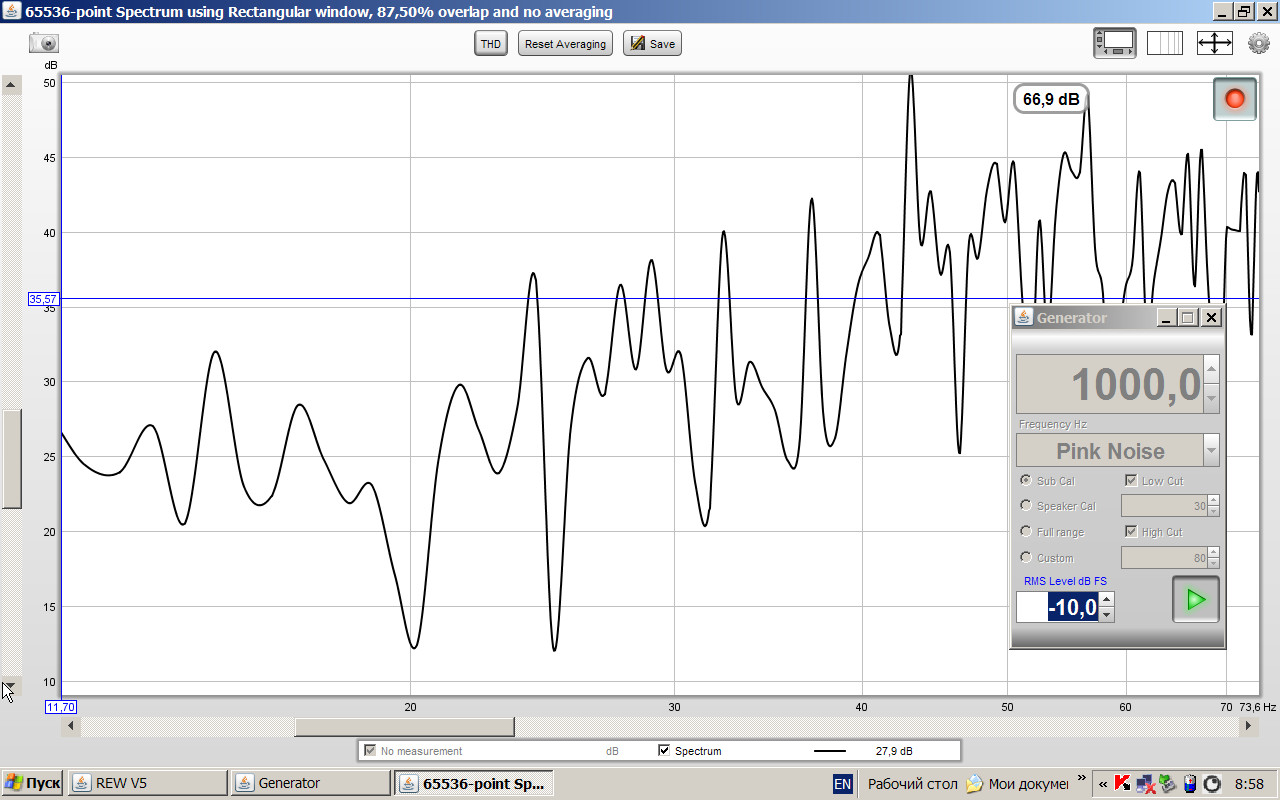The image size is (1280, 800).
Task: Open graph settings gear icon
Action: point(1258,43)
